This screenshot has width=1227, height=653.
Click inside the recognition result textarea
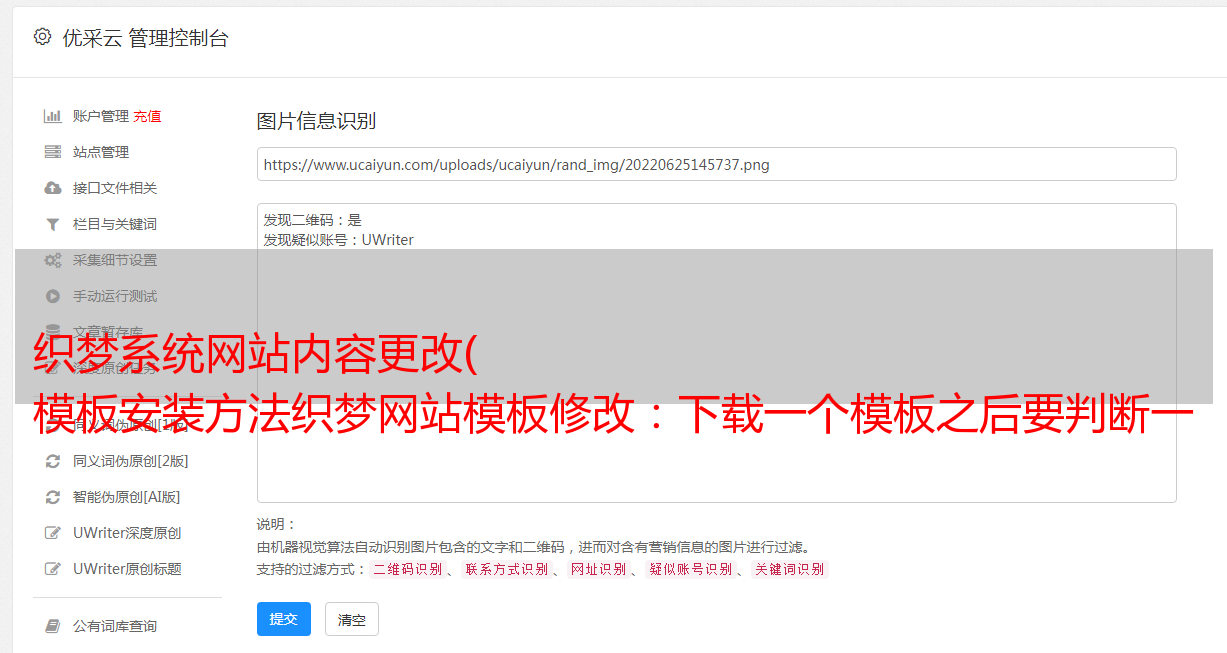coord(716,352)
